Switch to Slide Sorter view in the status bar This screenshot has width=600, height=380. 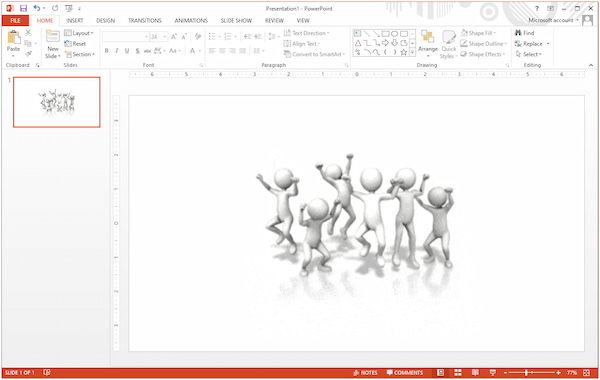(x=458, y=373)
